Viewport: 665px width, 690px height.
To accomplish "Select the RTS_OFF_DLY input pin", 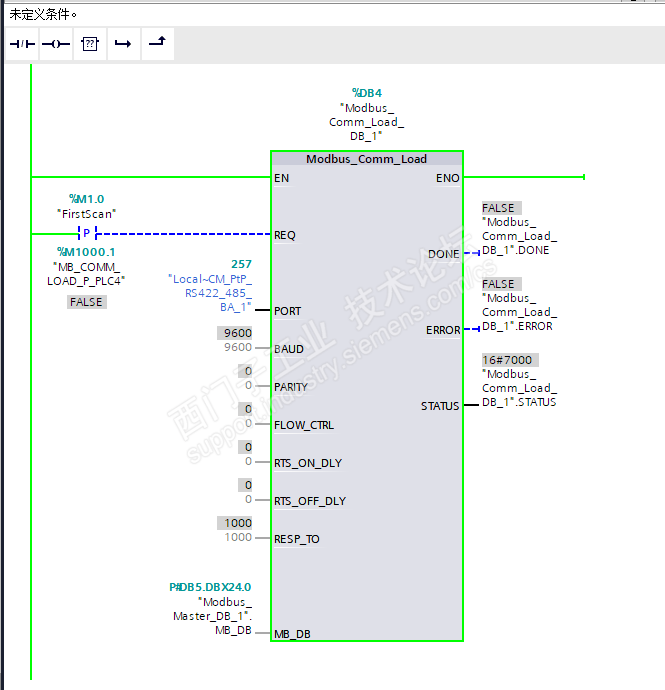I will coord(310,501).
